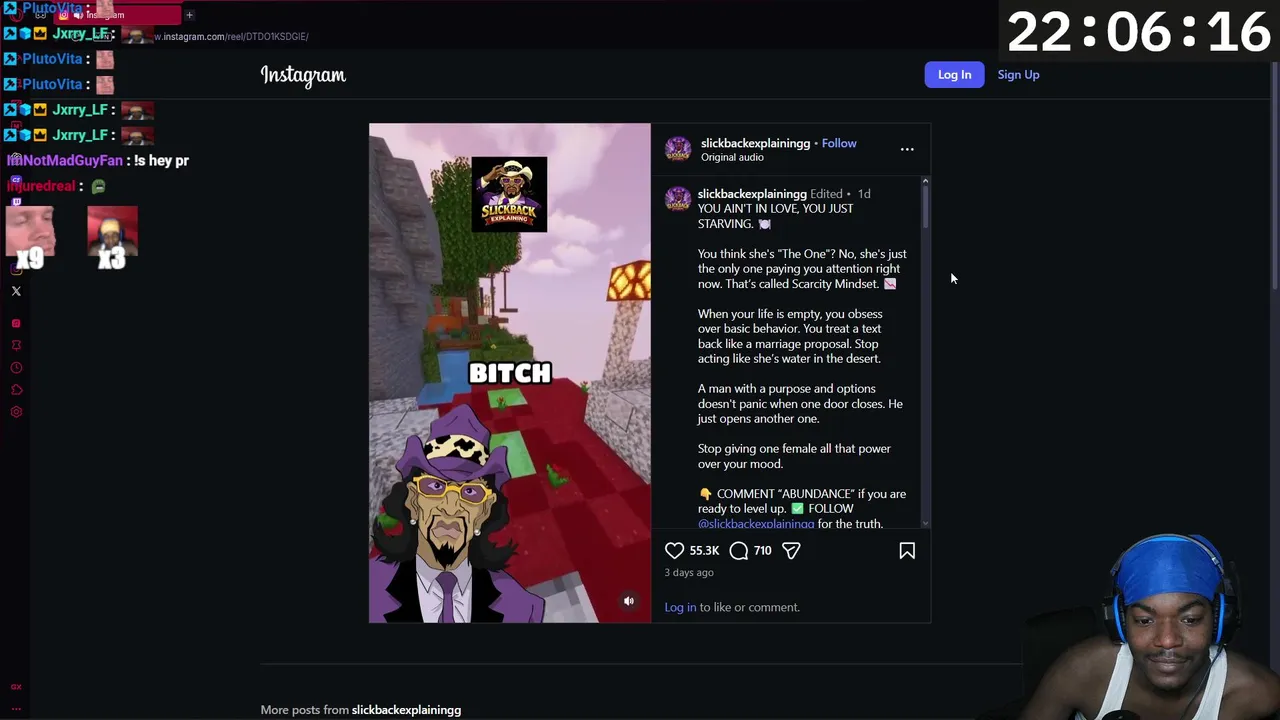
Task: Open the GX Control sidebar icon
Action: pos(16,687)
